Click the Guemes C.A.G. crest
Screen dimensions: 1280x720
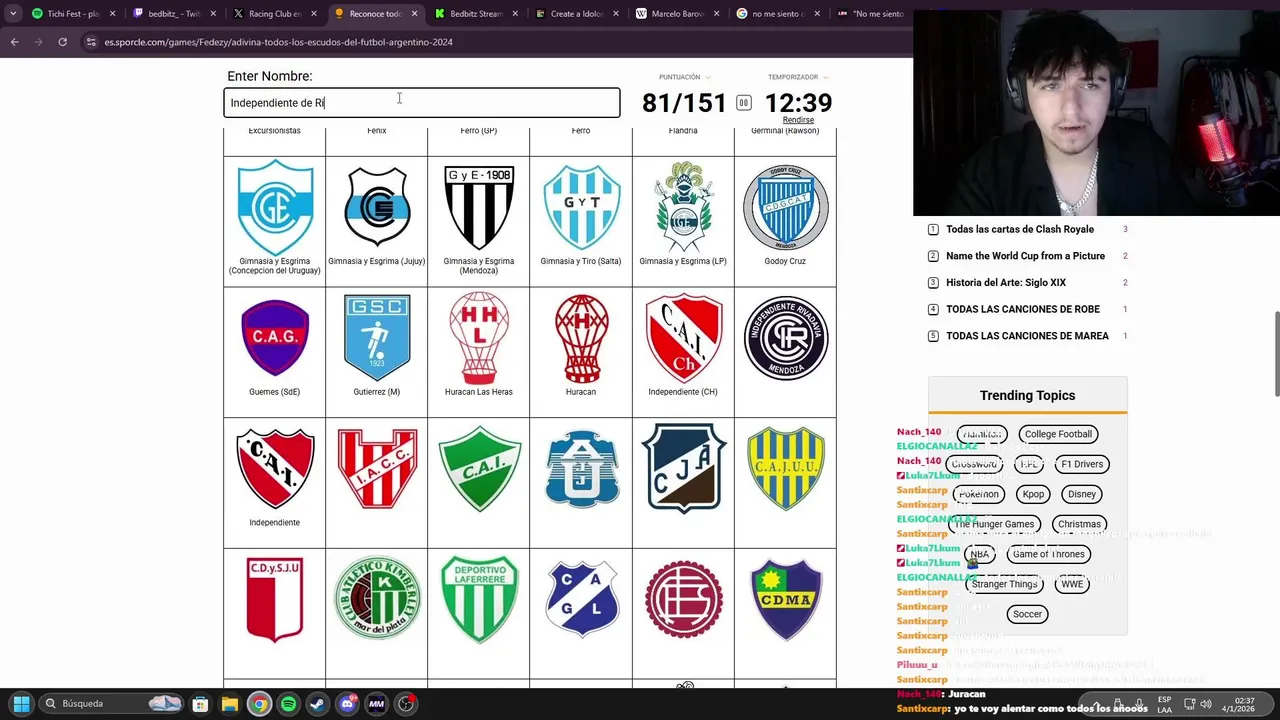point(274,337)
